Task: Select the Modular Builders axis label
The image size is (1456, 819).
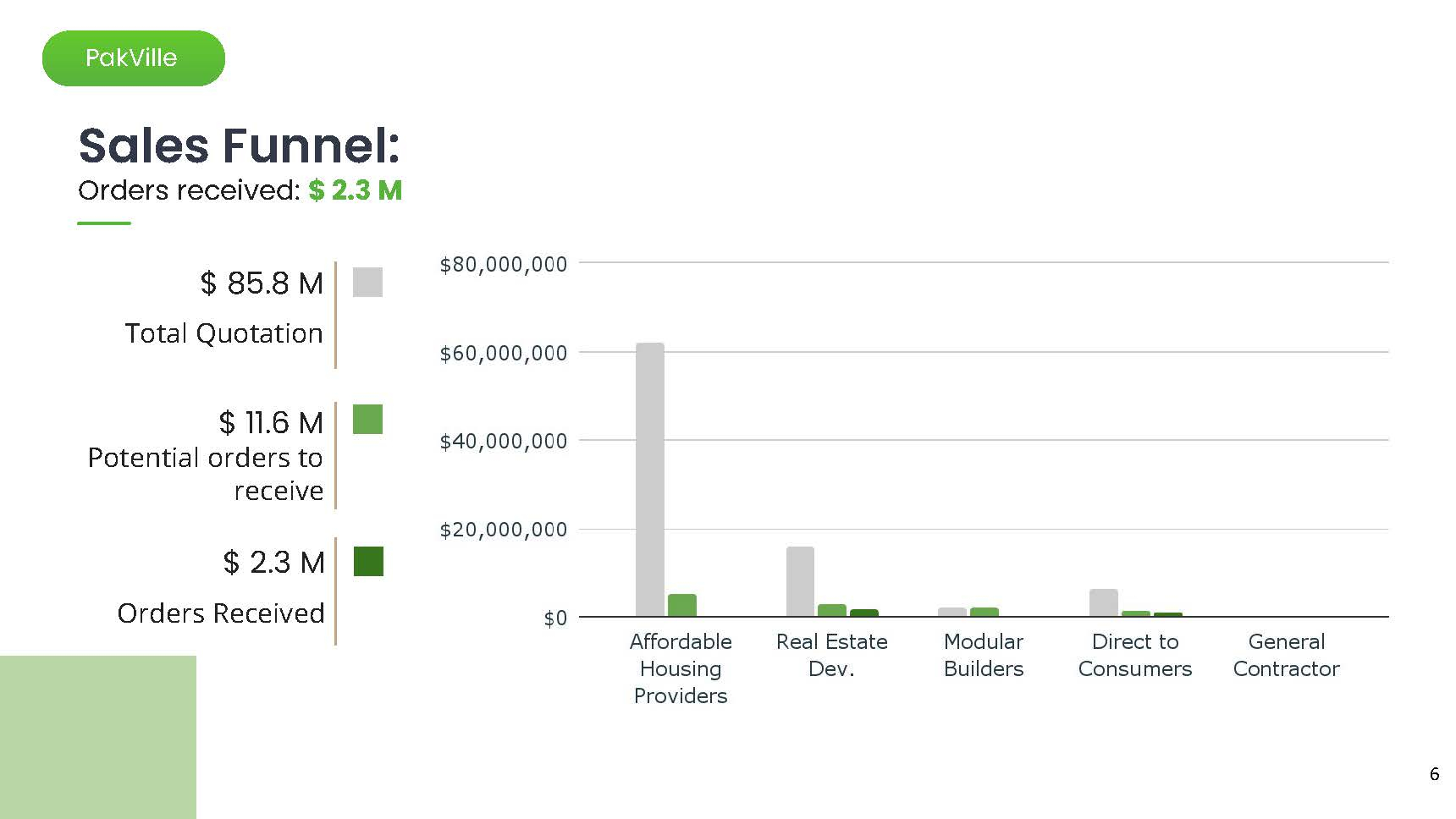Action: 984,655
